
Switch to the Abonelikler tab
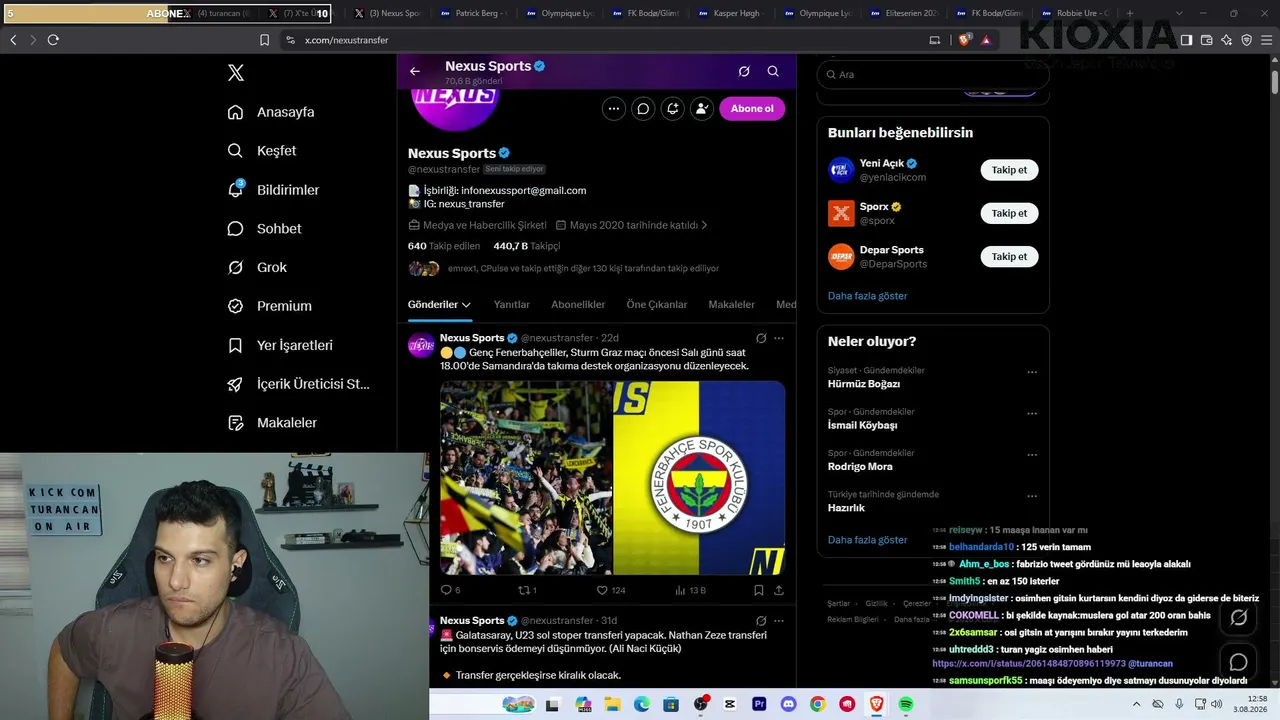pyautogui.click(x=578, y=305)
